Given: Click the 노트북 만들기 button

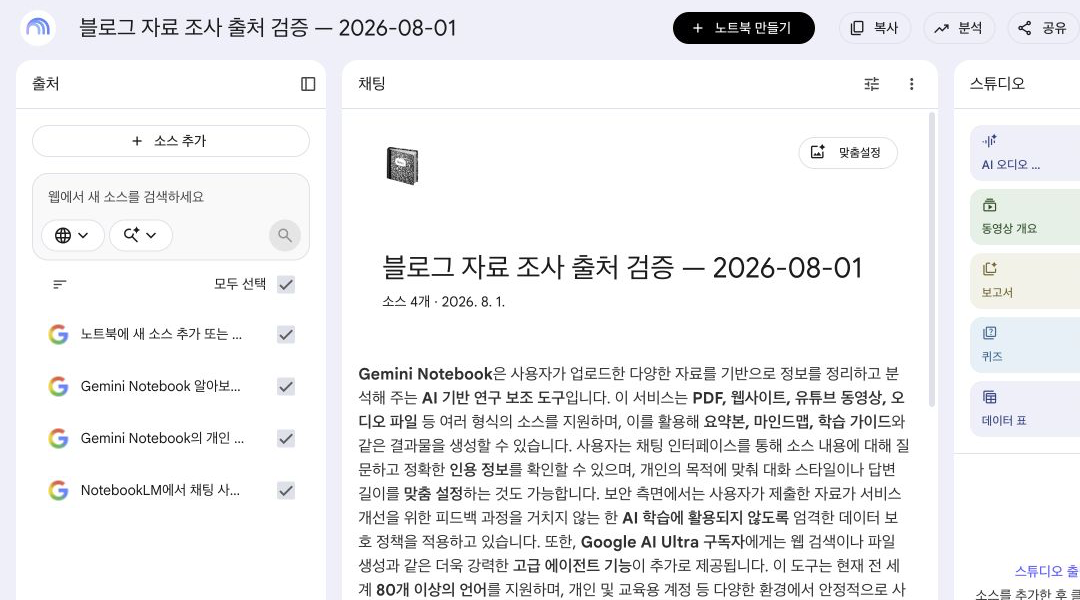Looking at the screenshot, I should click(x=743, y=28).
